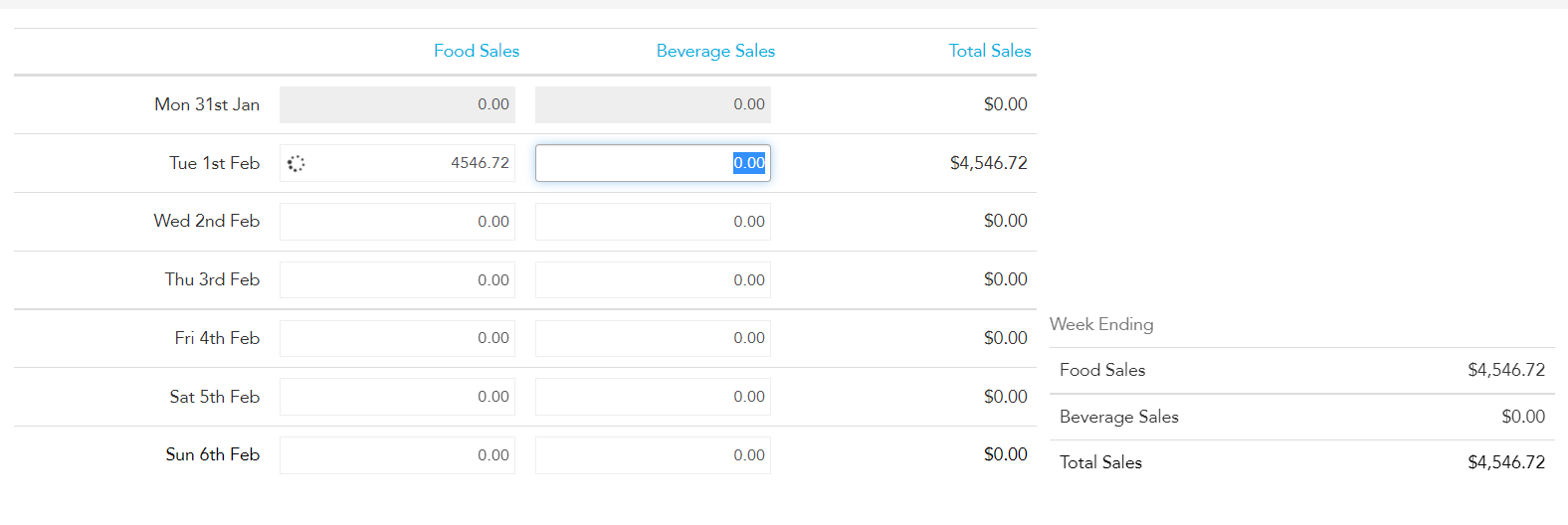Viewport: 1568px width, 525px height.
Task: Click Week Ending Beverage Sales $0.00 amount
Action: coord(1523,417)
